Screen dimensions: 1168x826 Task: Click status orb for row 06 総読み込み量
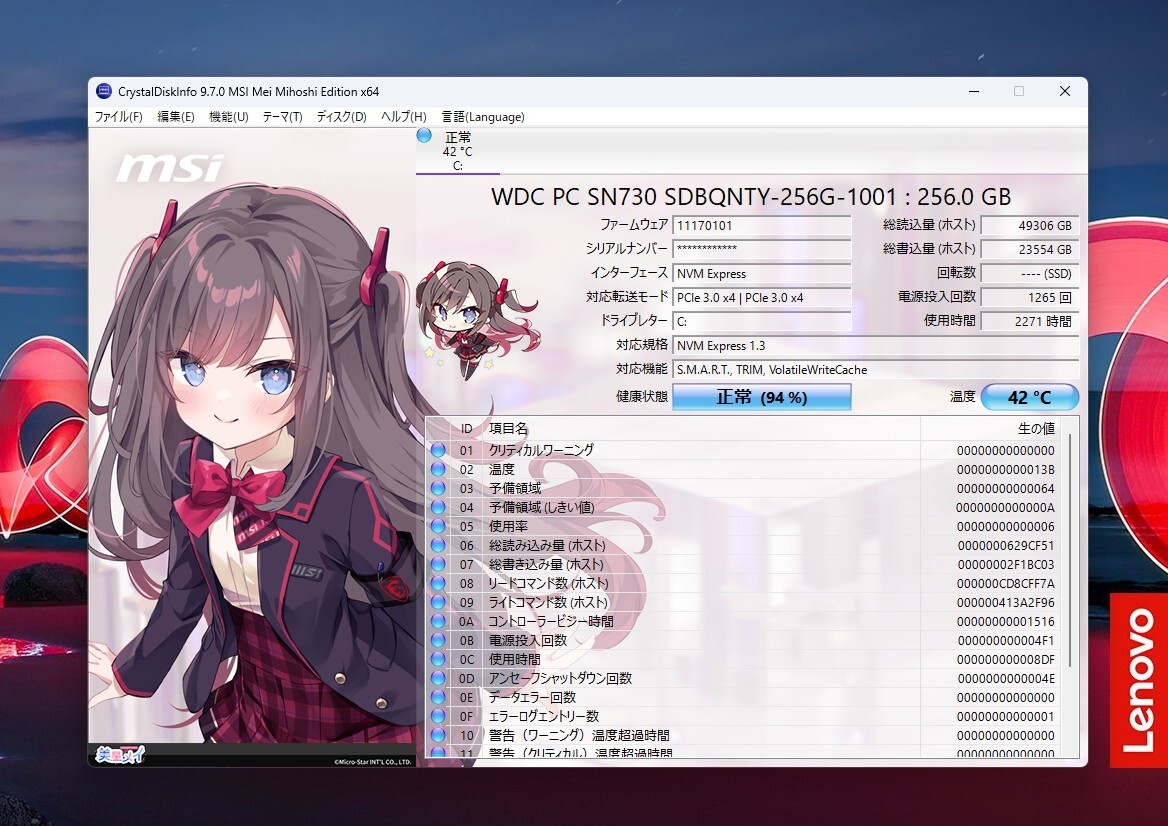[438, 545]
